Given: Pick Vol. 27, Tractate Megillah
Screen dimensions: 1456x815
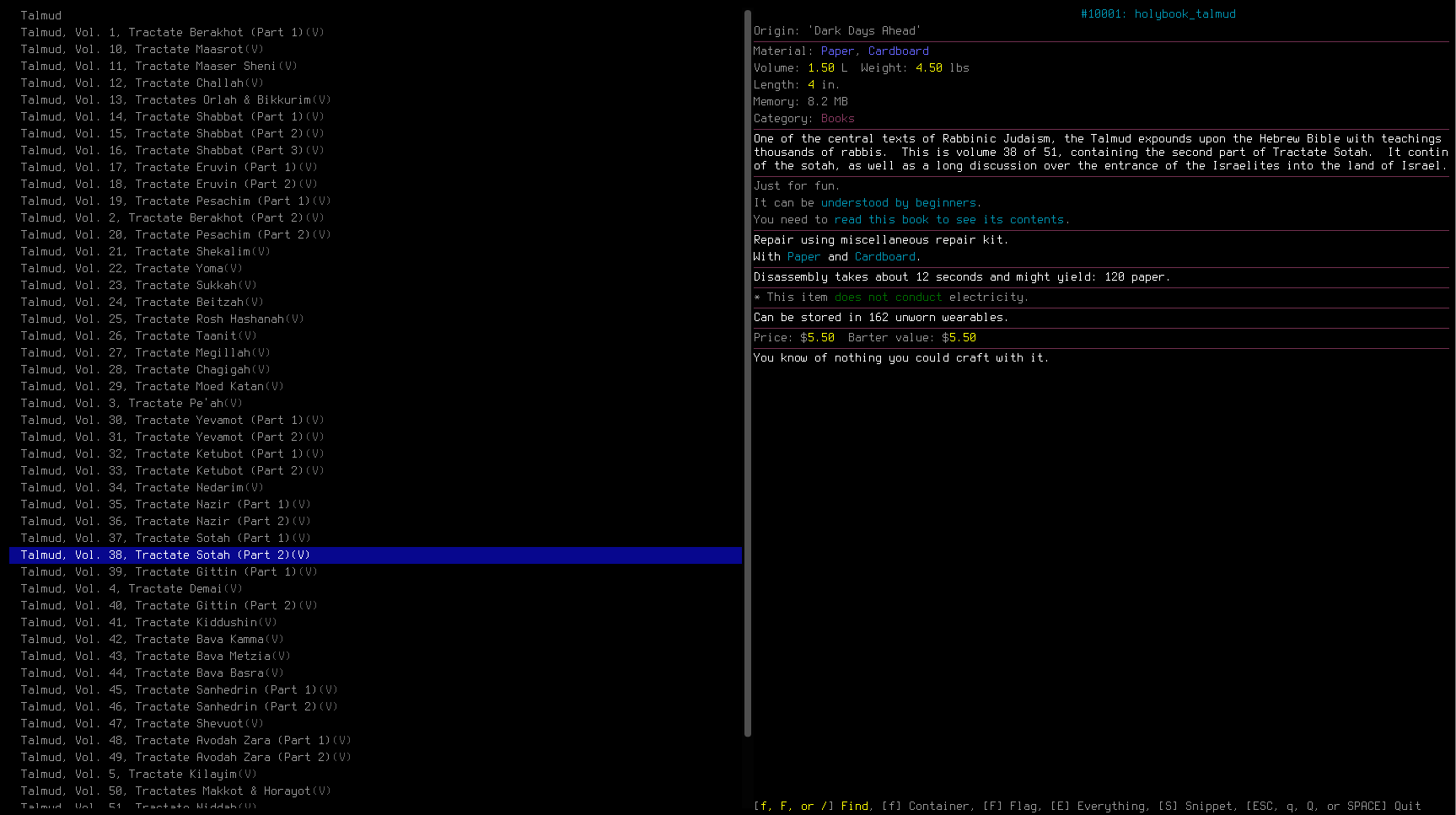Looking at the screenshot, I should point(145,352).
